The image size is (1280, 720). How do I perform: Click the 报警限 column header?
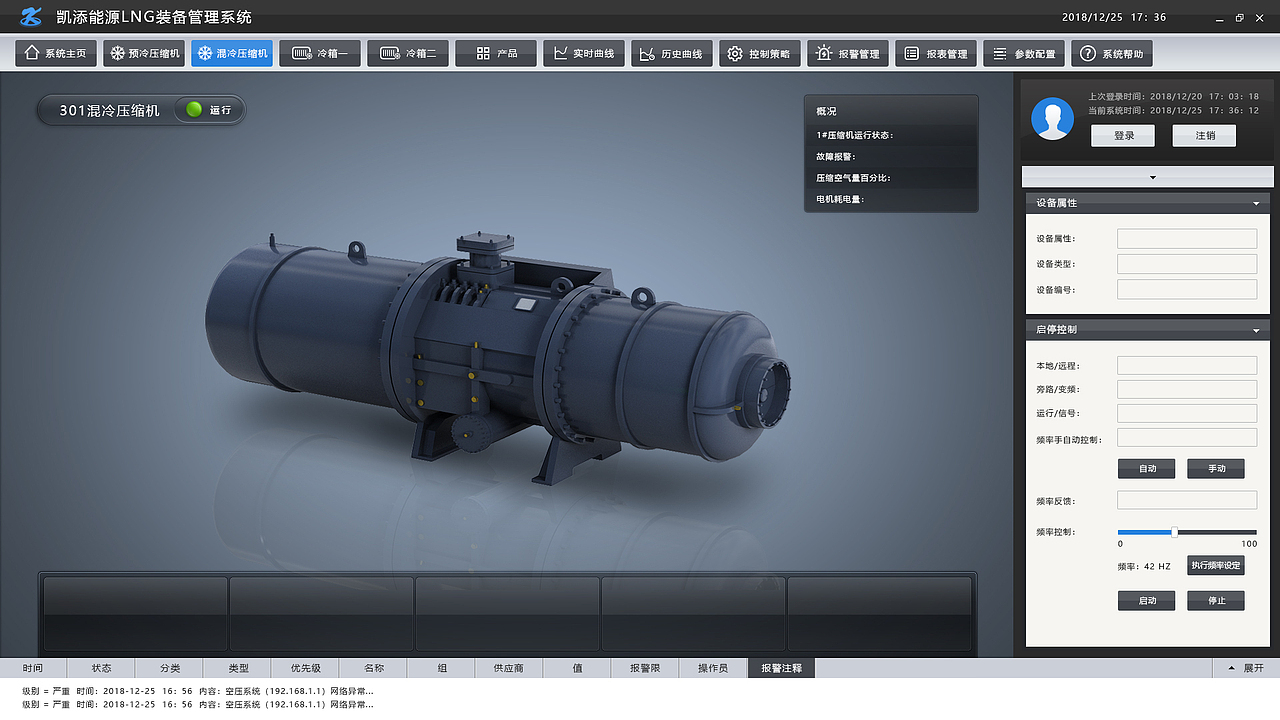[x=645, y=668]
